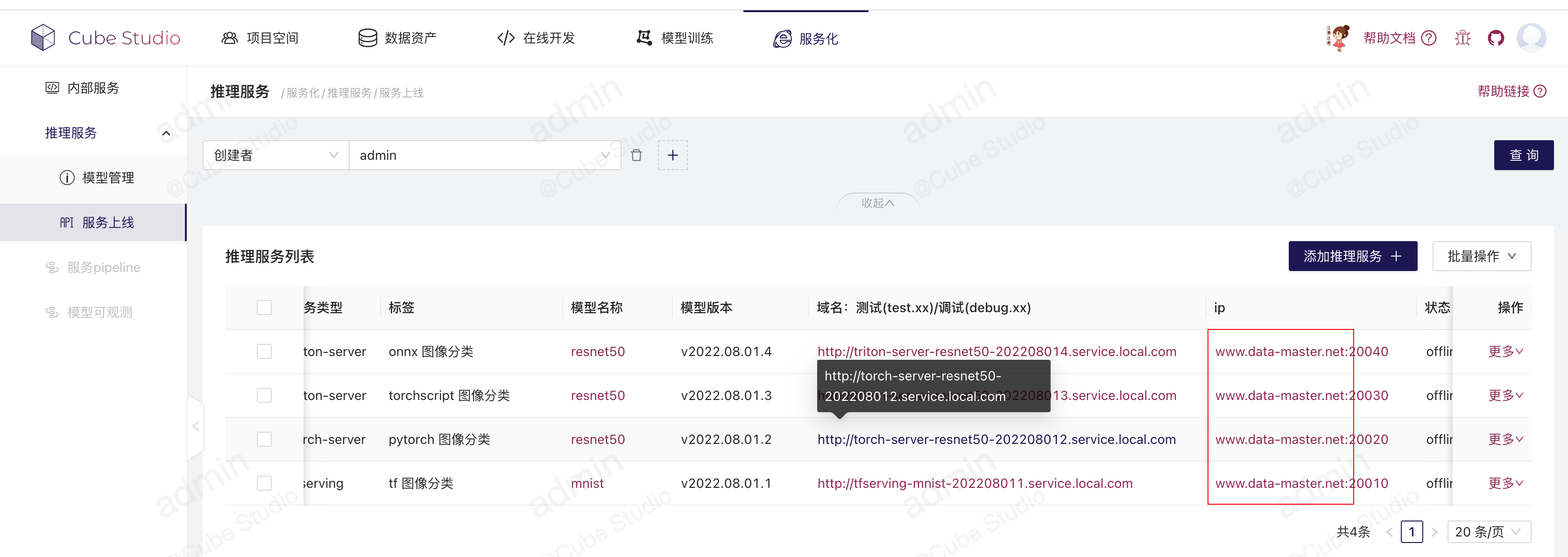This screenshot has height=557, width=1568.
Task: Add a filter condition with plus icon
Action: (x=672, y=156)
